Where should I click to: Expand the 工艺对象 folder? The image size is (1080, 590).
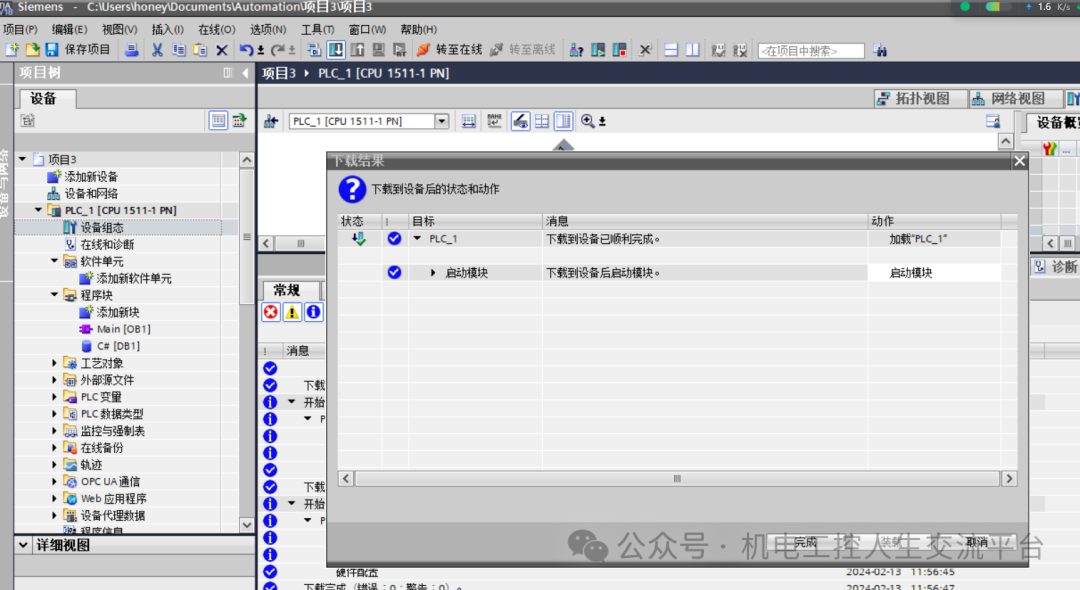tap(54, 362)
